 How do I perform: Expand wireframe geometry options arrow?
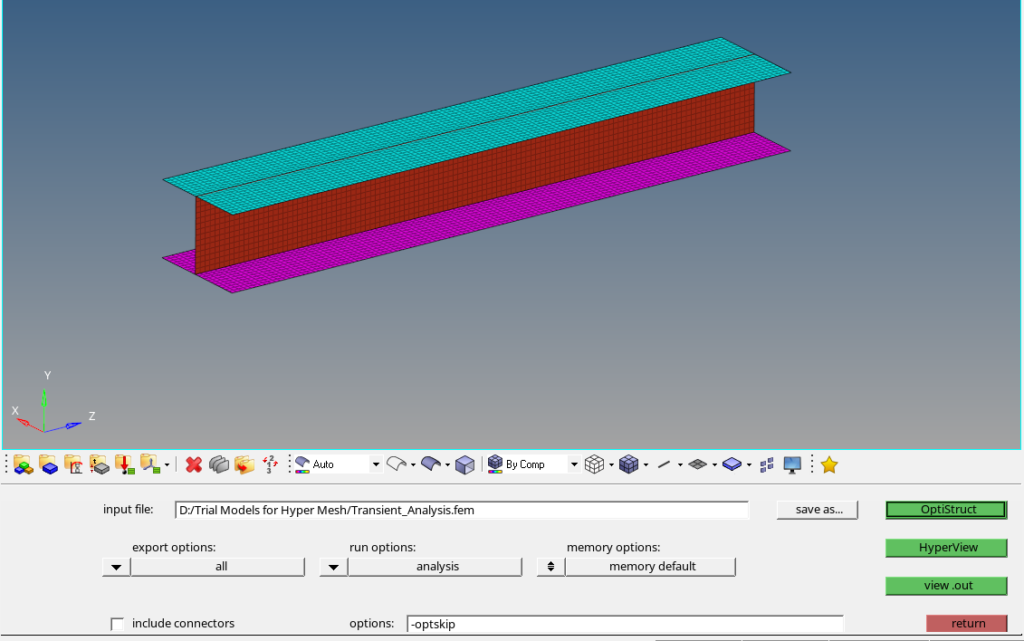pos(413,465)
